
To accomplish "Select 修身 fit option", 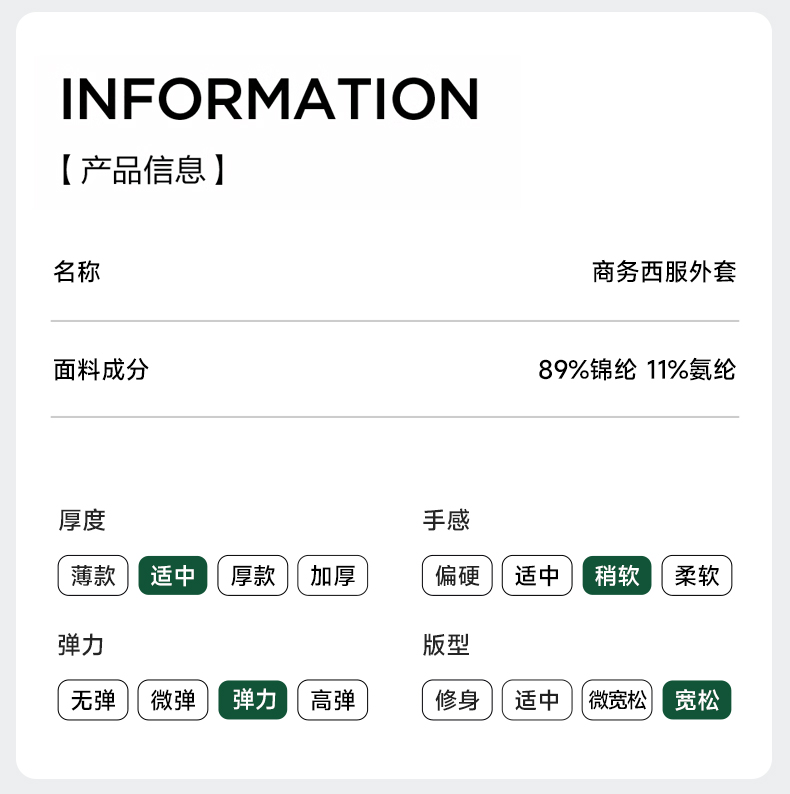I will click(457, 700).
